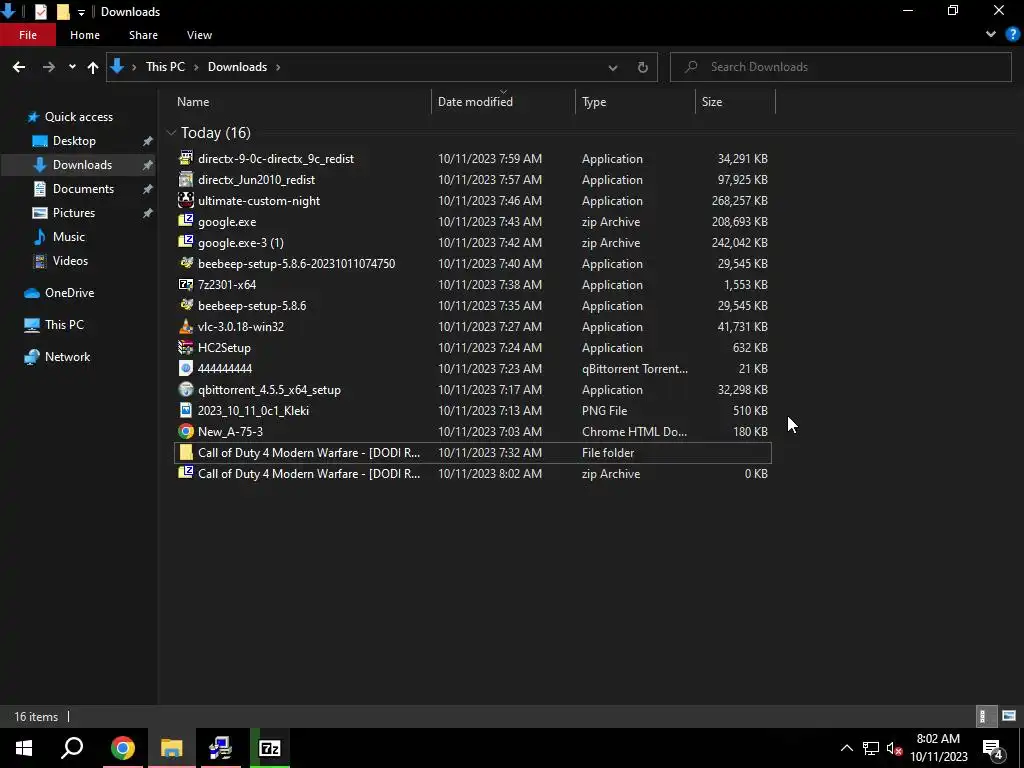This screenshot has height=768, width=1024.
Task: Open Quick access in the sidebar
Action: pyautogui.click(x=78, y=117)
